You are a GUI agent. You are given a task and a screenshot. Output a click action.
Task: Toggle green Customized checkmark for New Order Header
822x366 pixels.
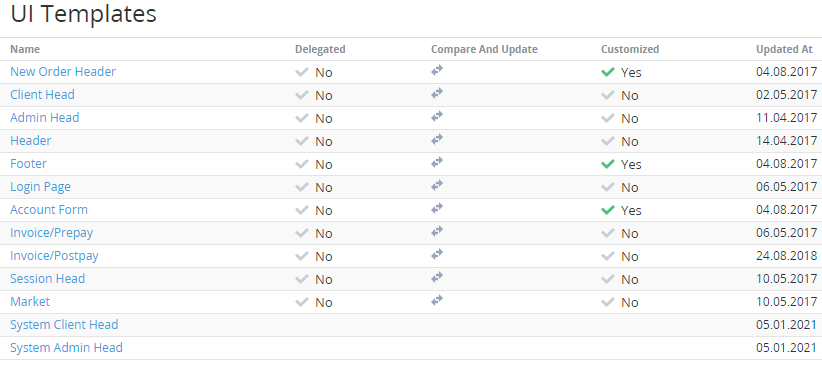pos(608,72)
